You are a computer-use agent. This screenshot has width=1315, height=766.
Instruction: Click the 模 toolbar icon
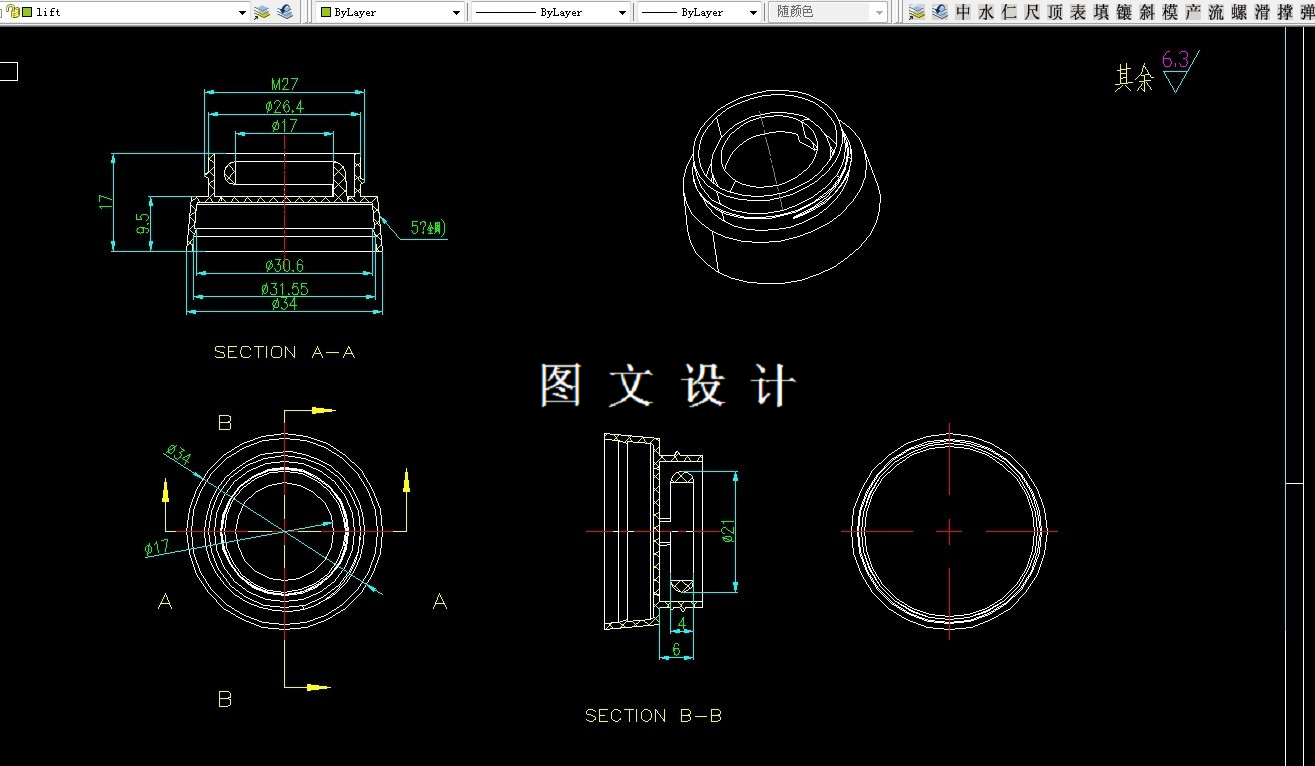[x=1170, y=12]
